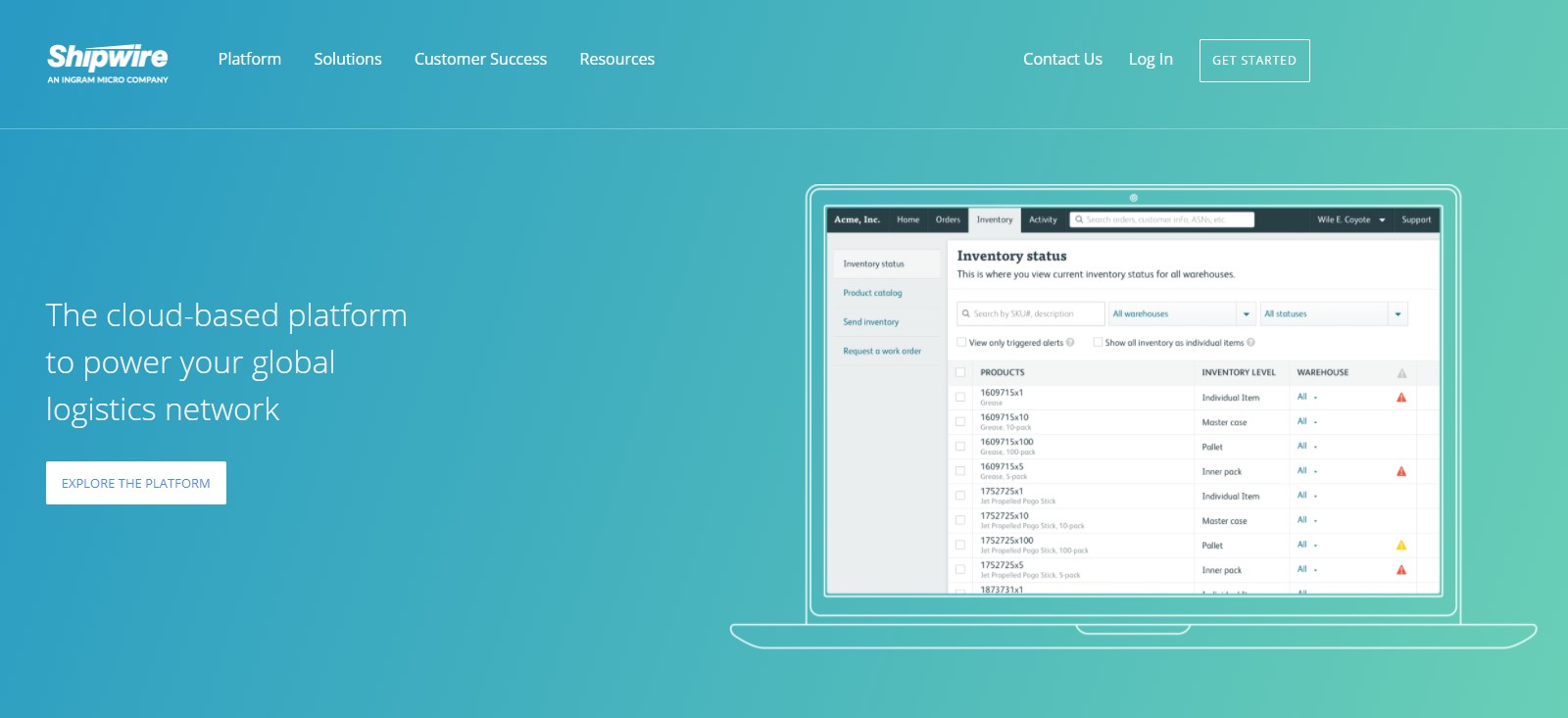This screenshot has height=718, width=1568.
Task: Open the Solutions menu
Action: [x=348, y=59]
